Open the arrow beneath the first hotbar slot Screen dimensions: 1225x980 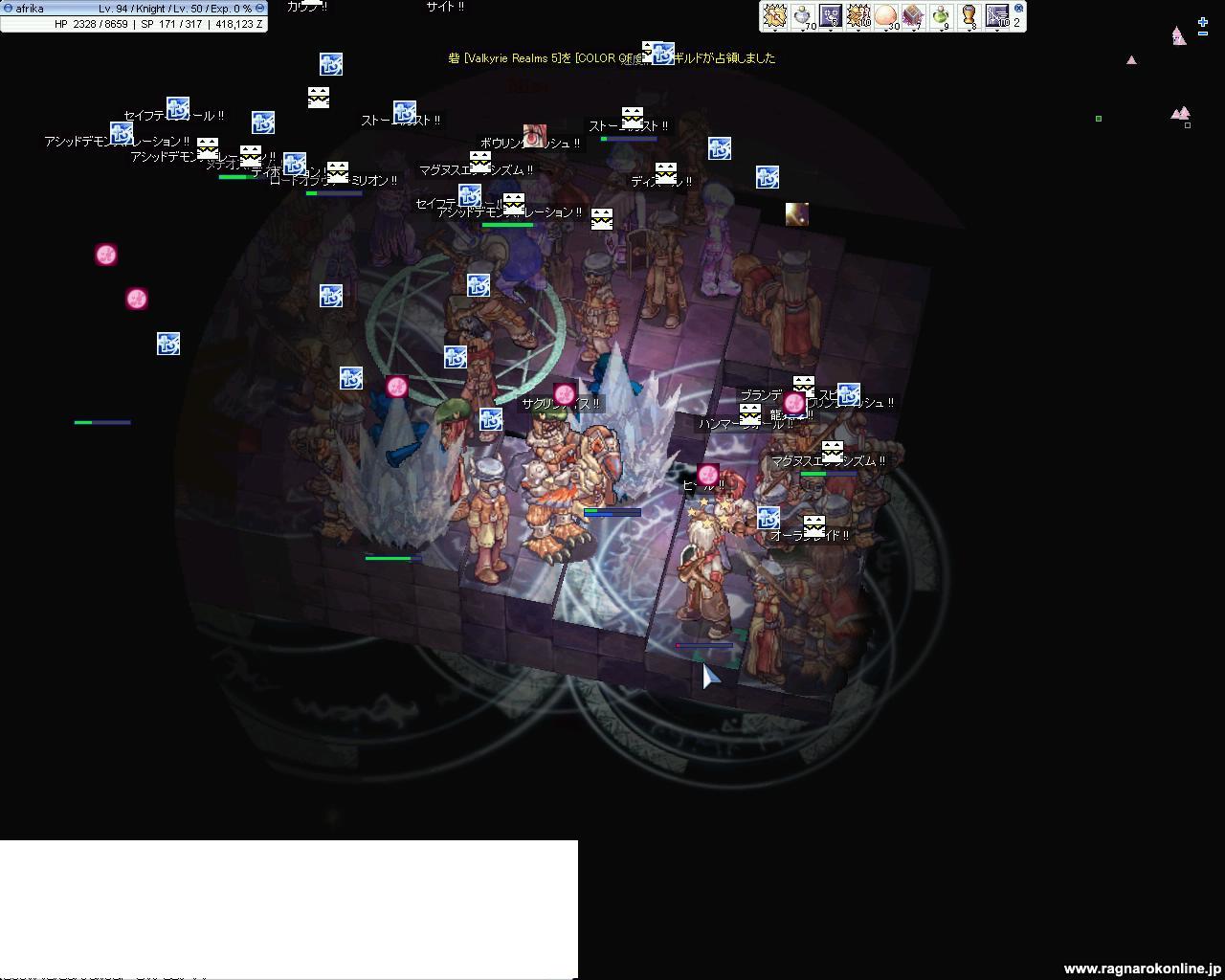pyautogui.click(x=774, y=31)
